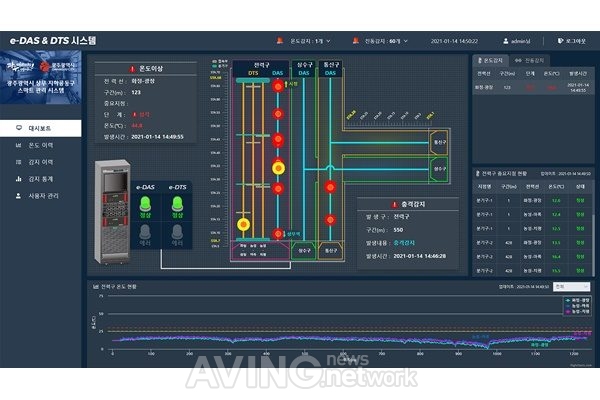Click the 지점명 column header
600x400 pixels.
tap(484, 186)
